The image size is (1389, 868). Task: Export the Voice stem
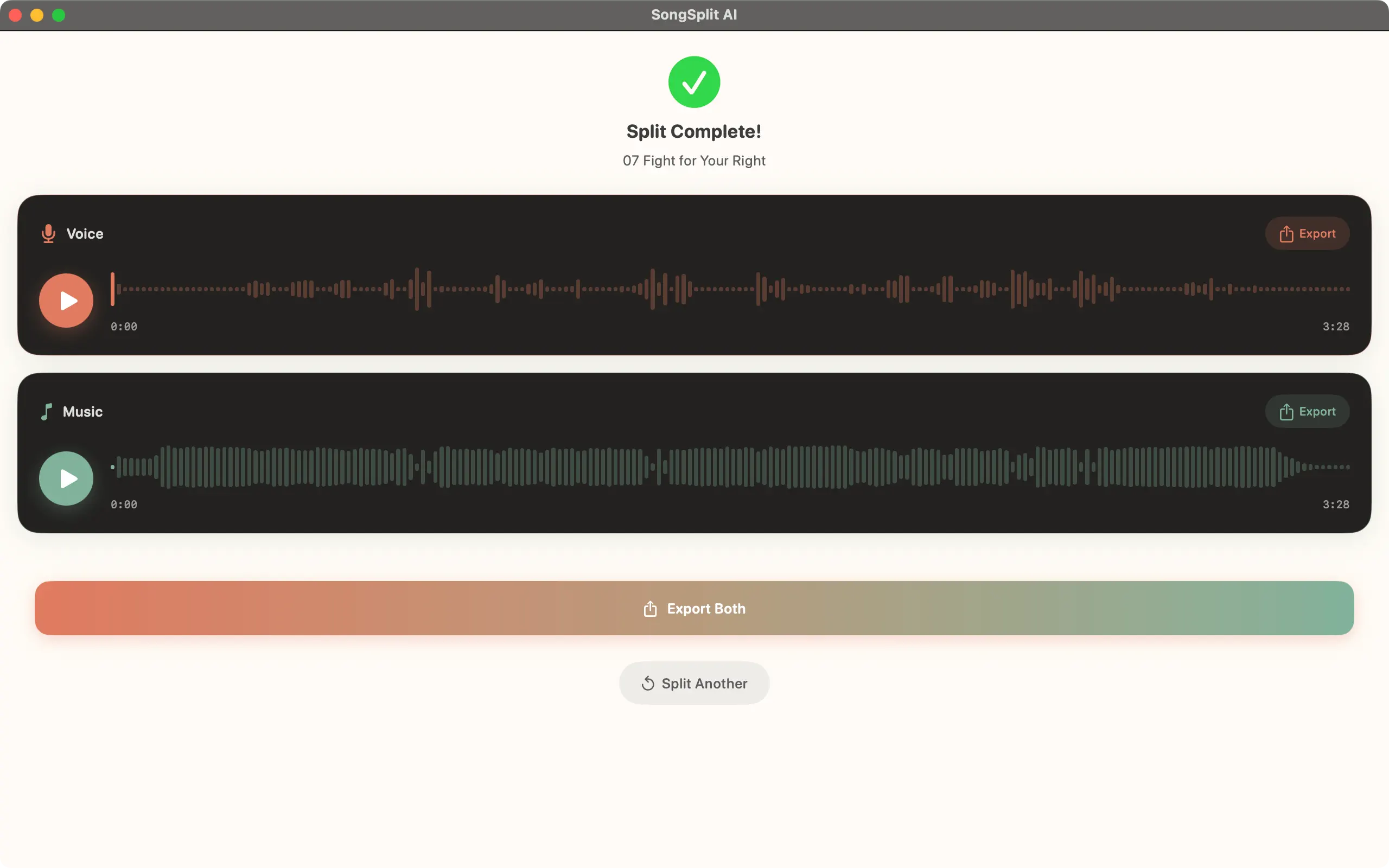click(1308, 234)
